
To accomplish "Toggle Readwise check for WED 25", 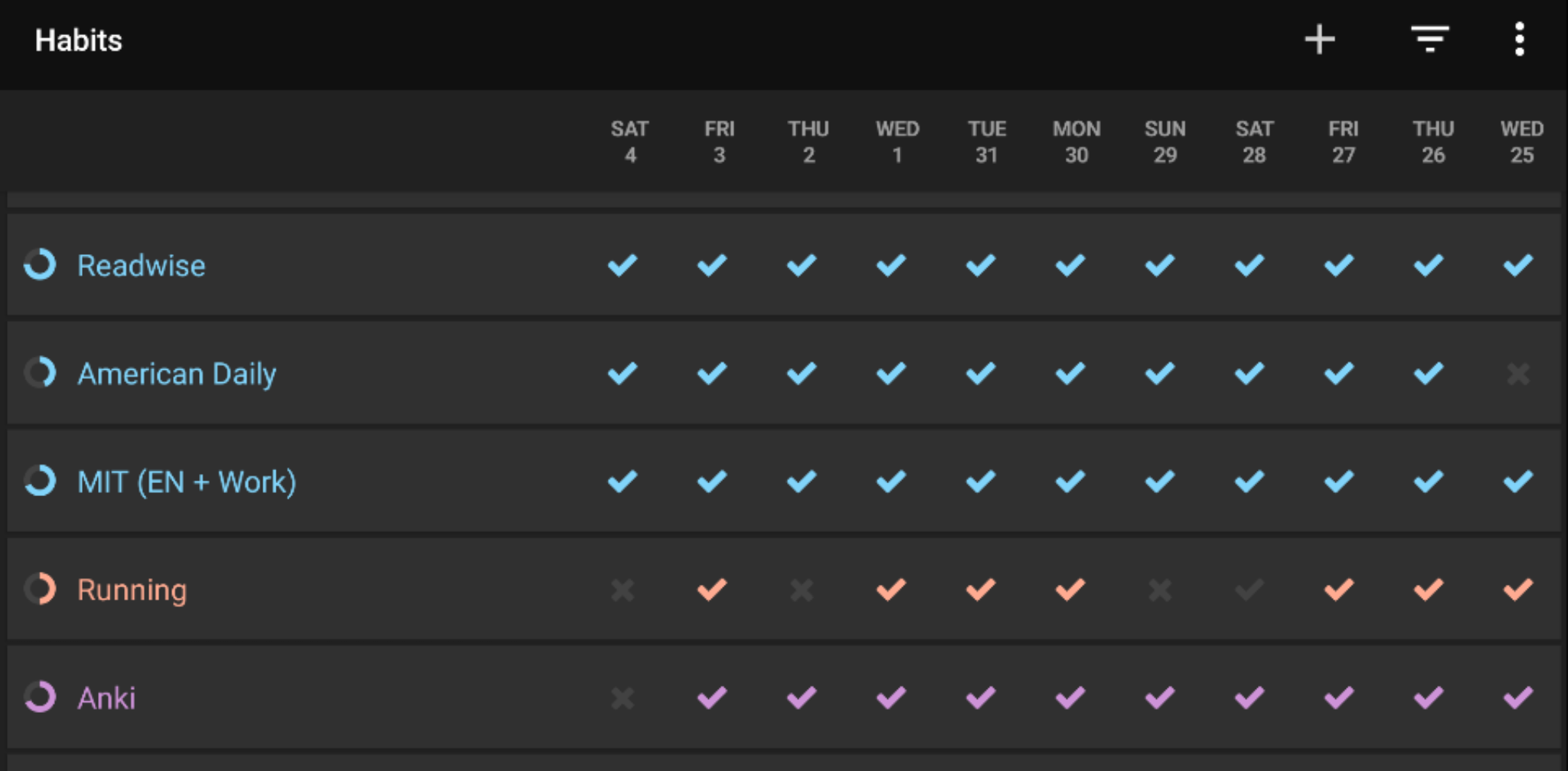I will click(1518, 265).
